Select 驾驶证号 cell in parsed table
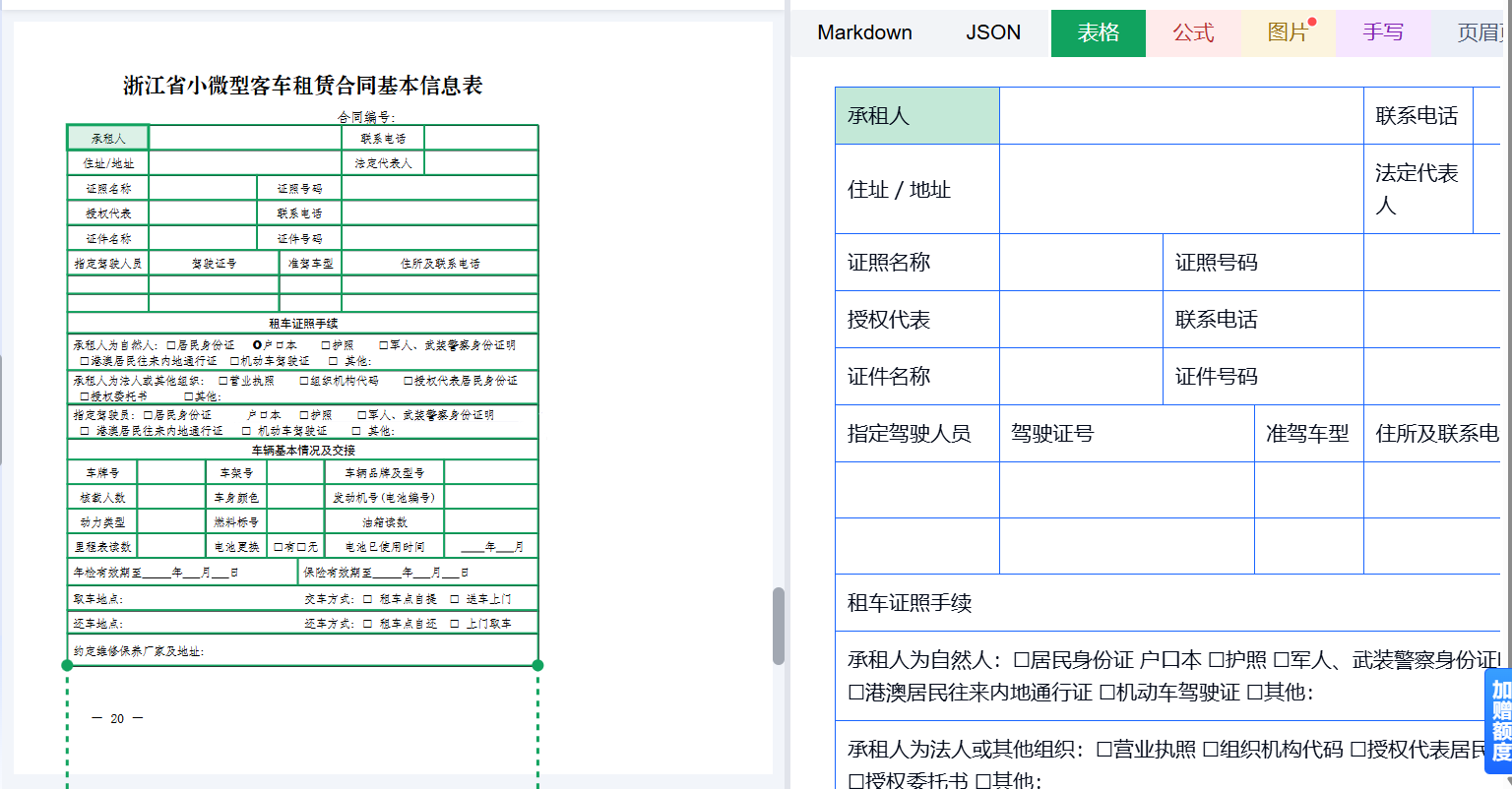This screenshot has height=789, width=1512. click(x=1127, y=434)
